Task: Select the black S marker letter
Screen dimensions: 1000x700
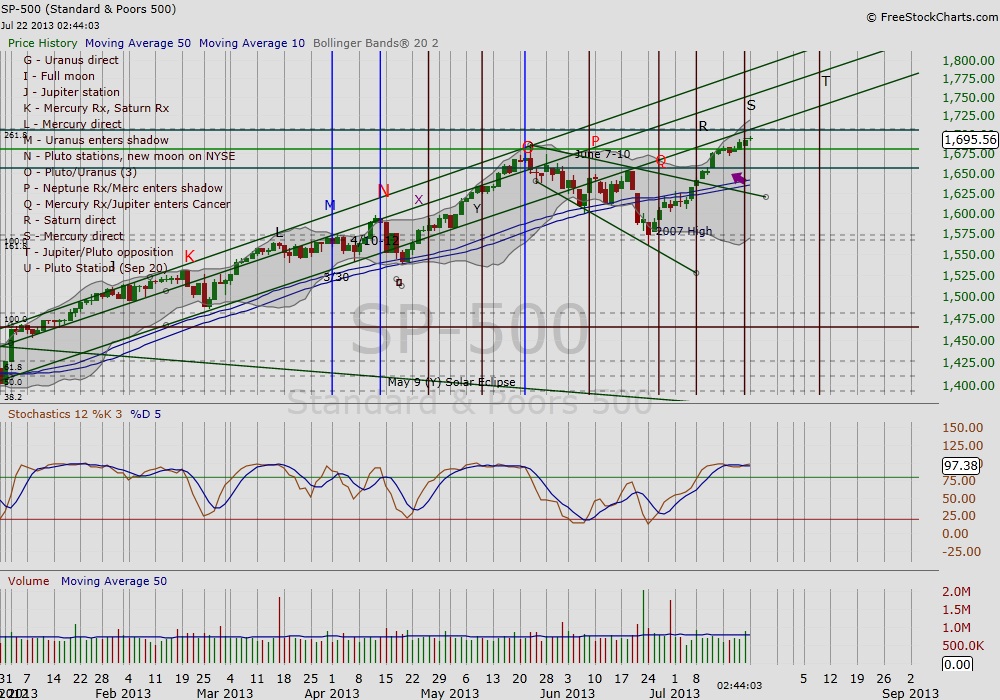Action: tap(751, 105)
